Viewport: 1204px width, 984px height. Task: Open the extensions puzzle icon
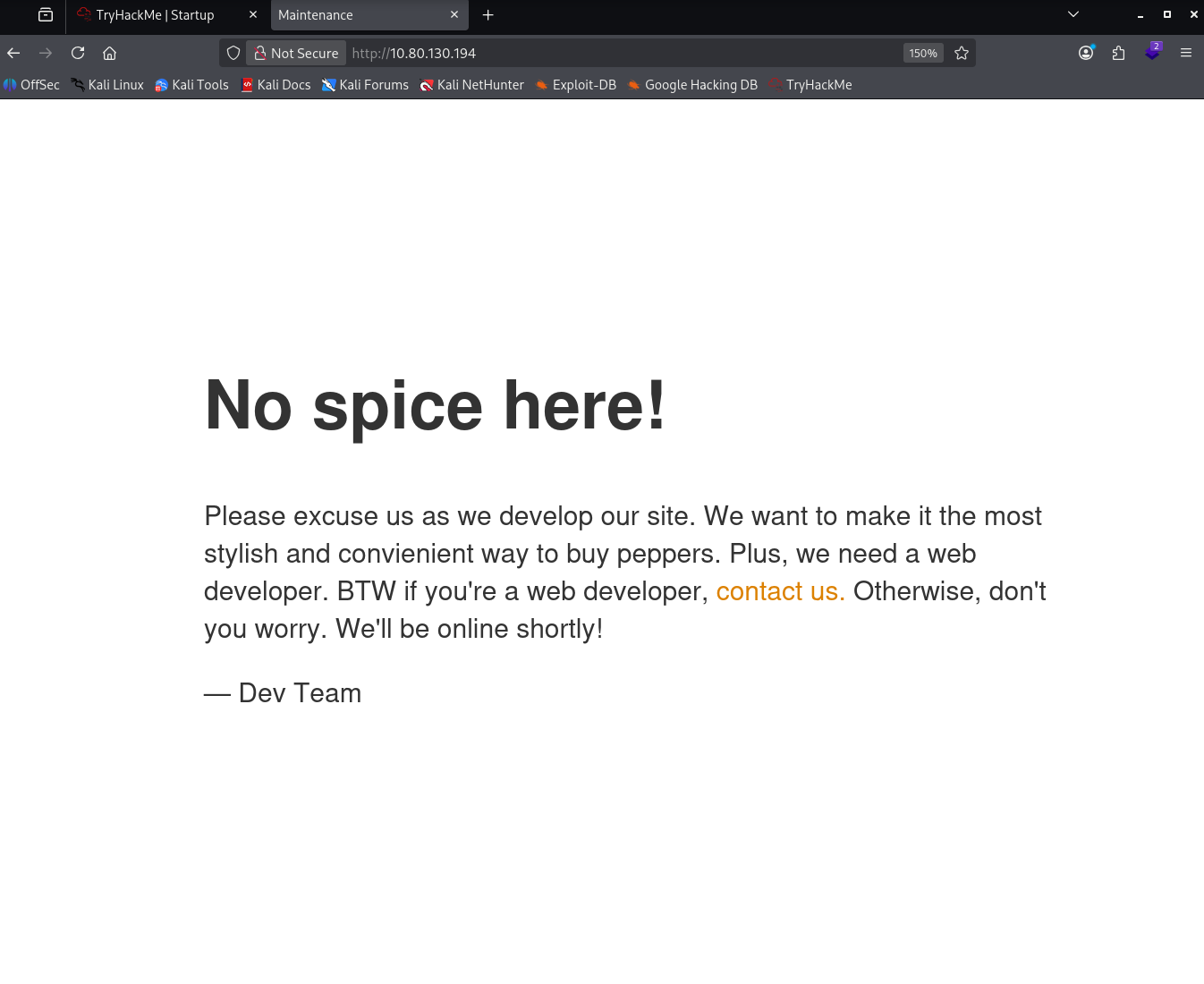click(x=1118, y=53)
